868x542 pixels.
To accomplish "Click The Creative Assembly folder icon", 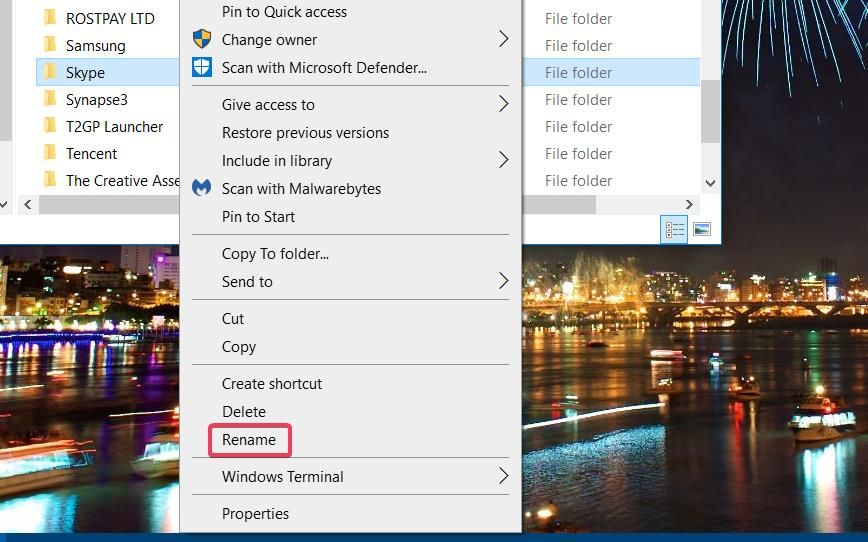I will (x=50, y=179).
